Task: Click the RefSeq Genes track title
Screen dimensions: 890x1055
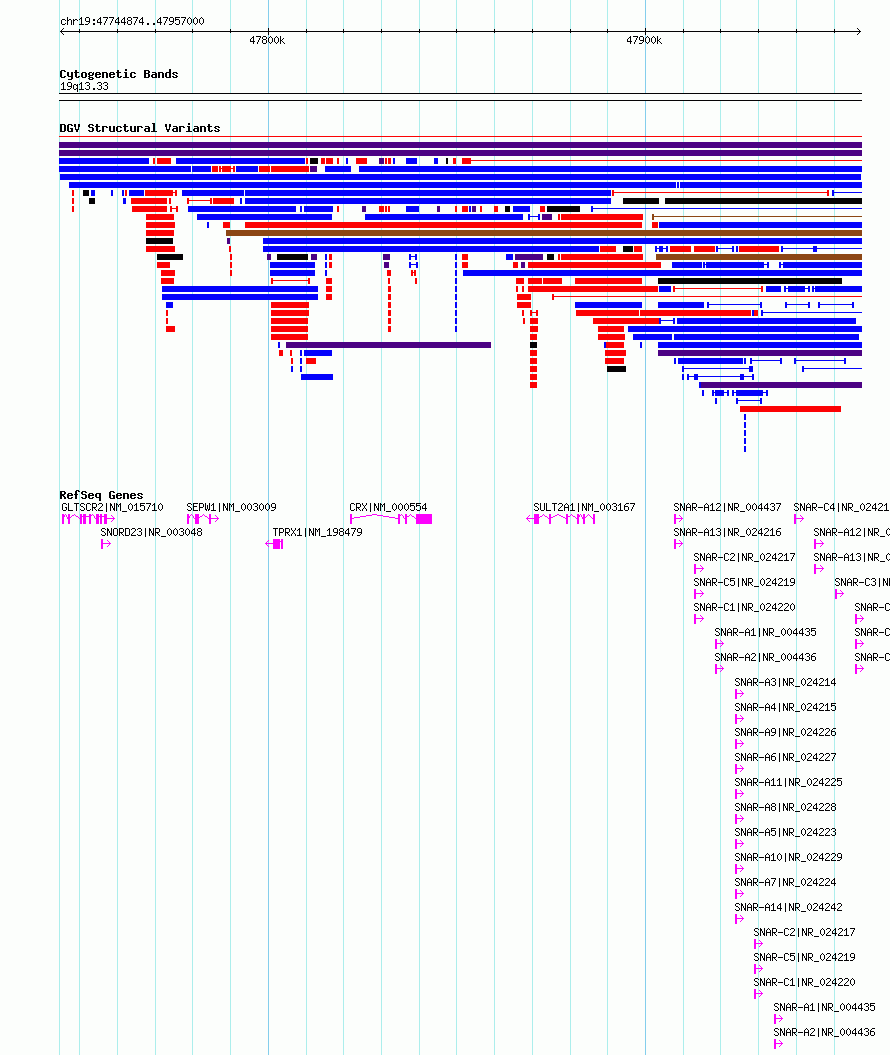Action: 101,495
